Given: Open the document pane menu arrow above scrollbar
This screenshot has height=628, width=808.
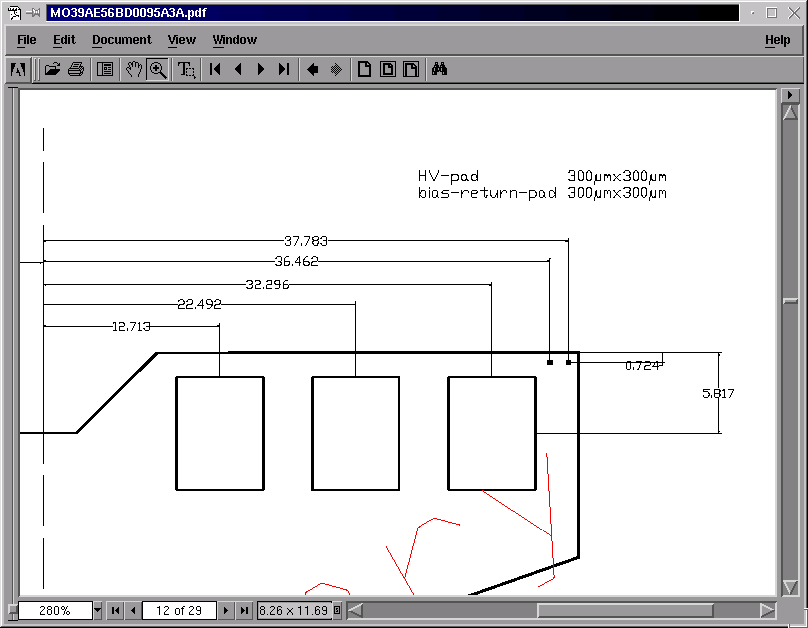Looking at the screenshot, I should (790, 95).
